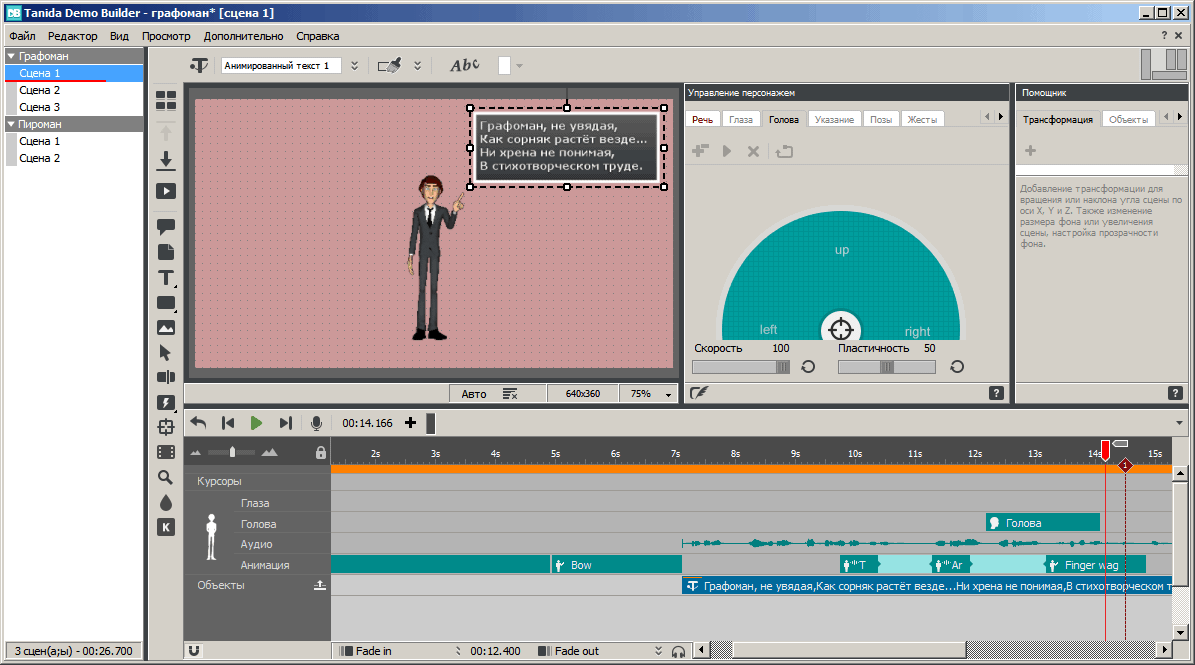Click the feather script icon in character panel
This screenshot has width=1195, height=665.
click(698, 393)
